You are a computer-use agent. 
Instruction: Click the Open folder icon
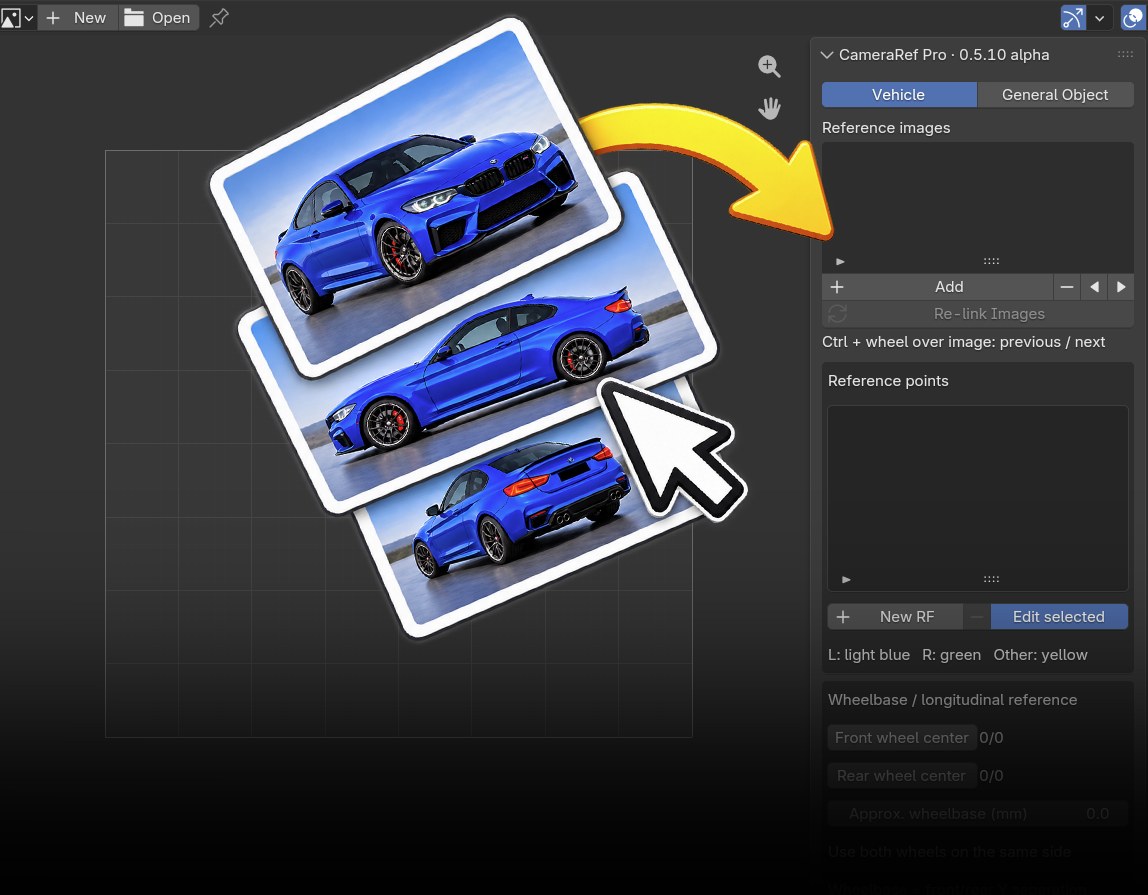[133, 18]
